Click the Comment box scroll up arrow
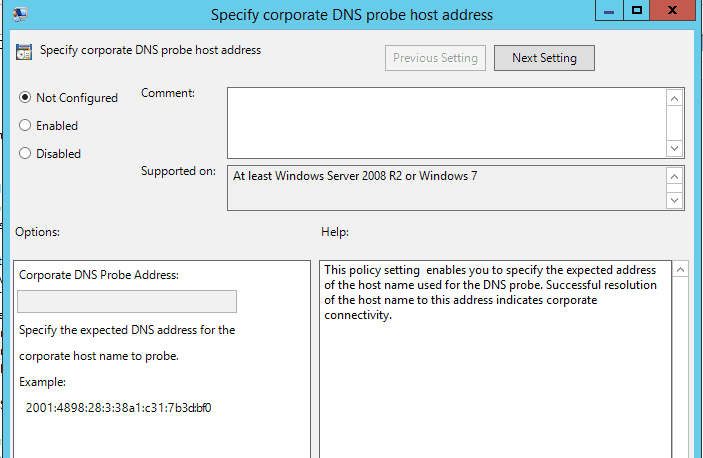The image size is (703, 458). (674, 98)
